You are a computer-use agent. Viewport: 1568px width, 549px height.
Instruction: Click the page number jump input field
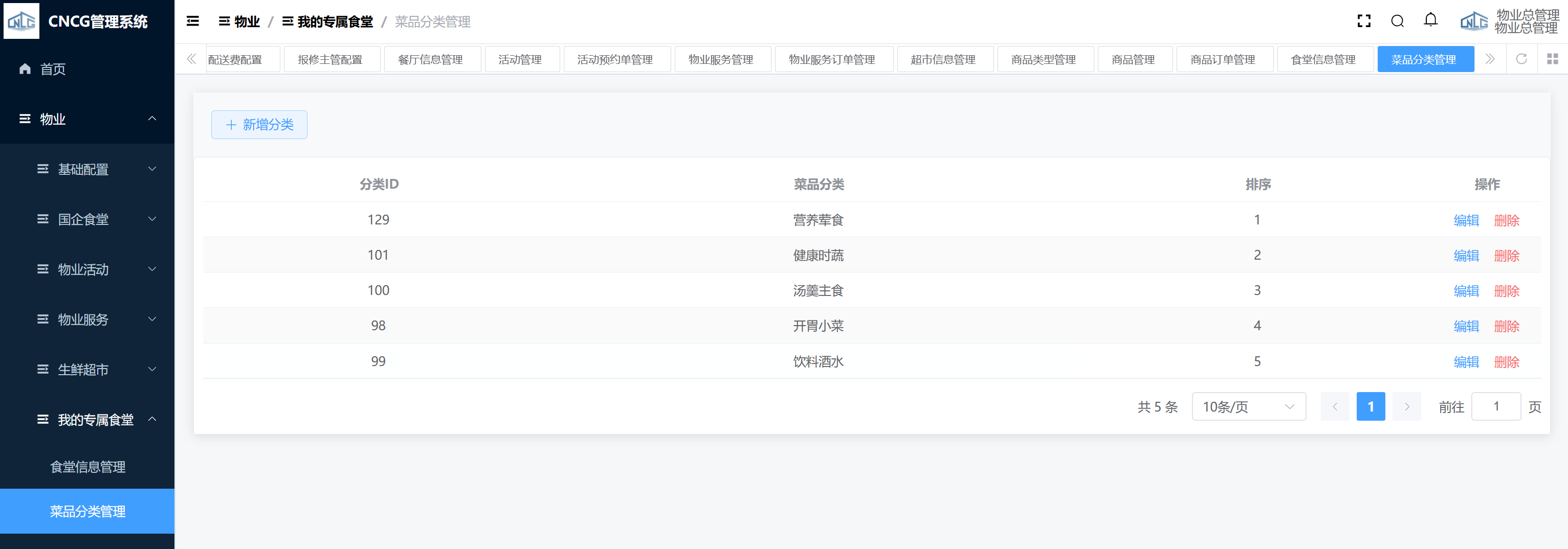[x=1495, y=407]
